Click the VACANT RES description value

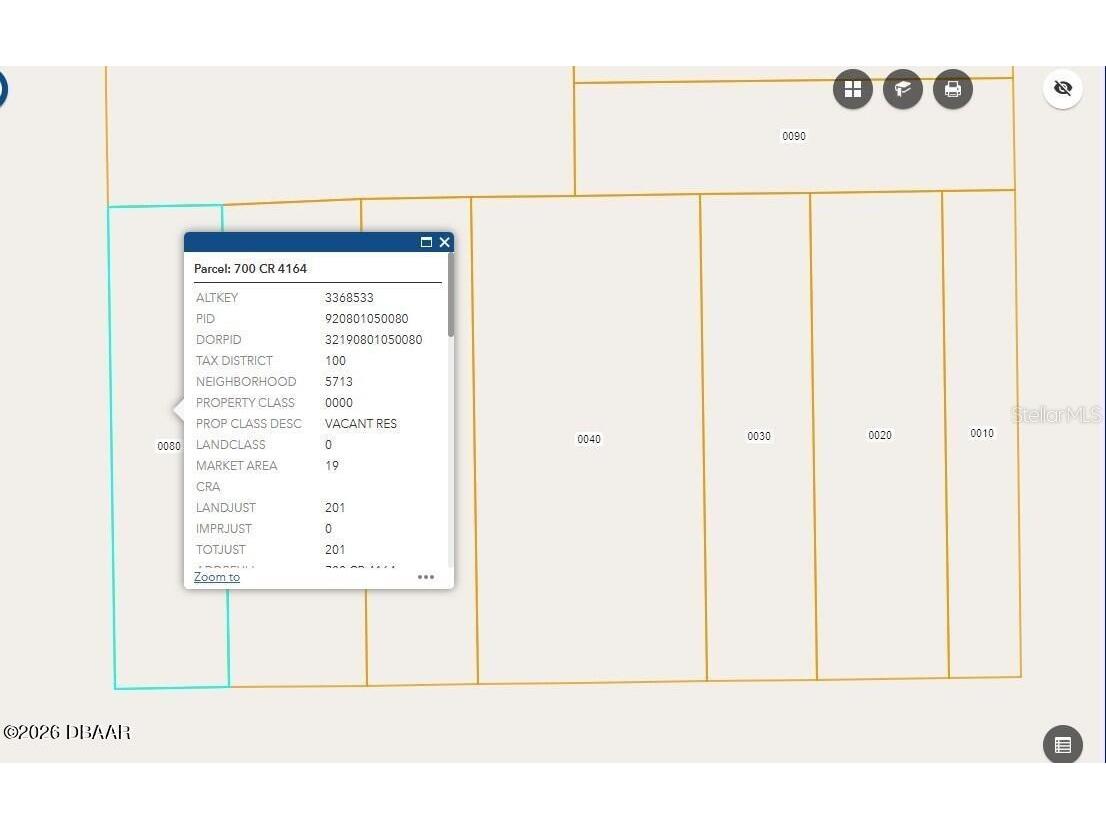(x=360, y=423)
